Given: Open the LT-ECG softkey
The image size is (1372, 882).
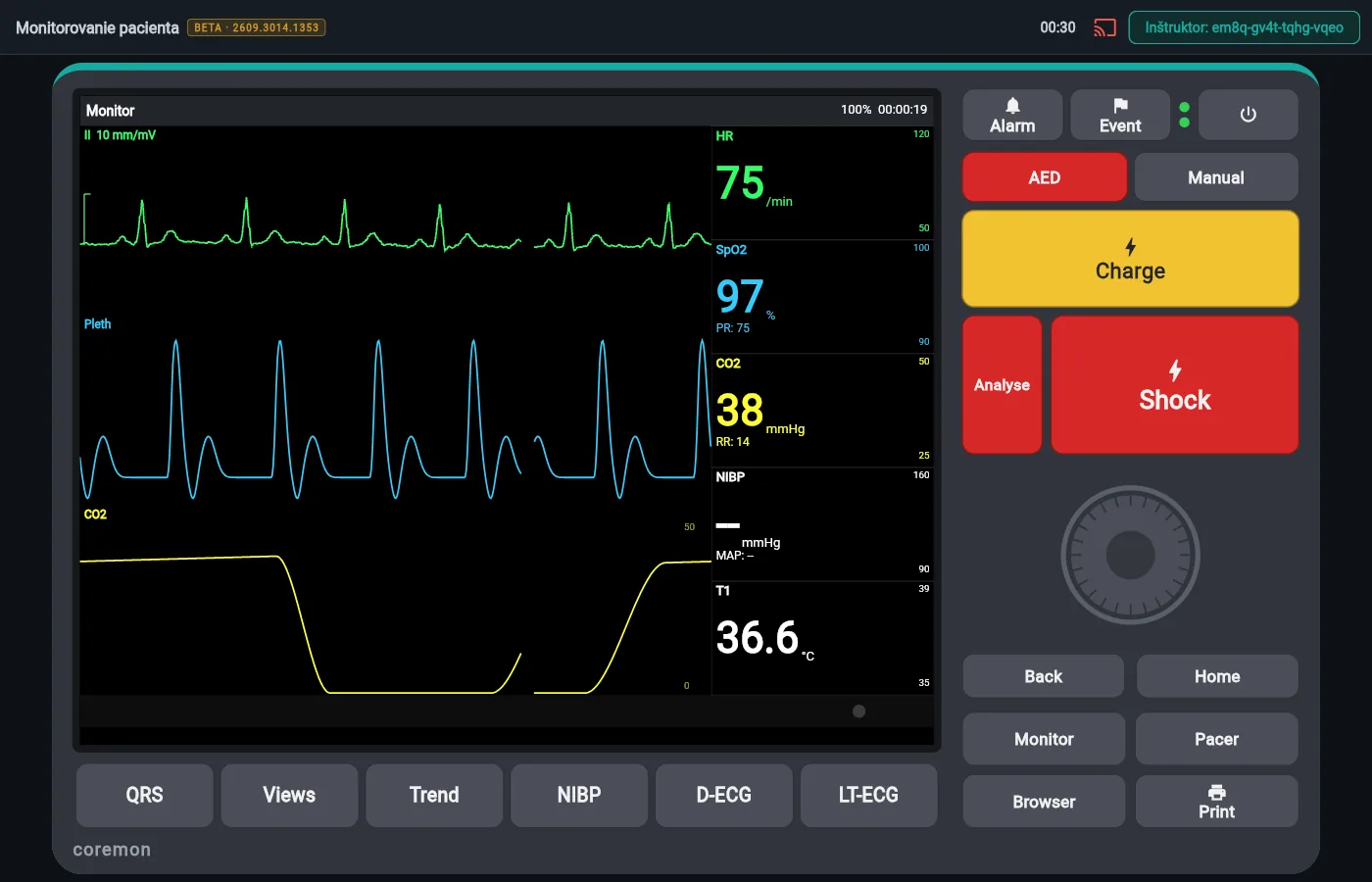Looking at the screenshot, I should pyautogui.click(x=869, y=796).
